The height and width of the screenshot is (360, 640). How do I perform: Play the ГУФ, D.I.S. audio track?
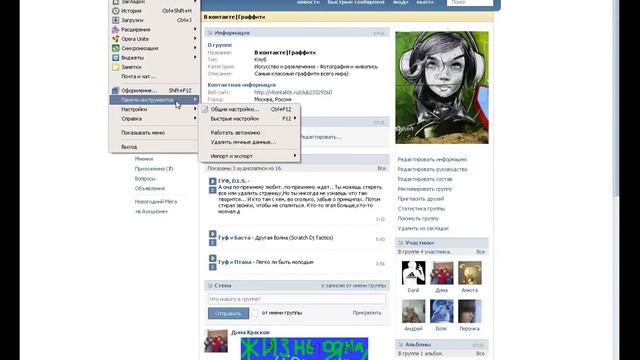[x=213, y=181]
